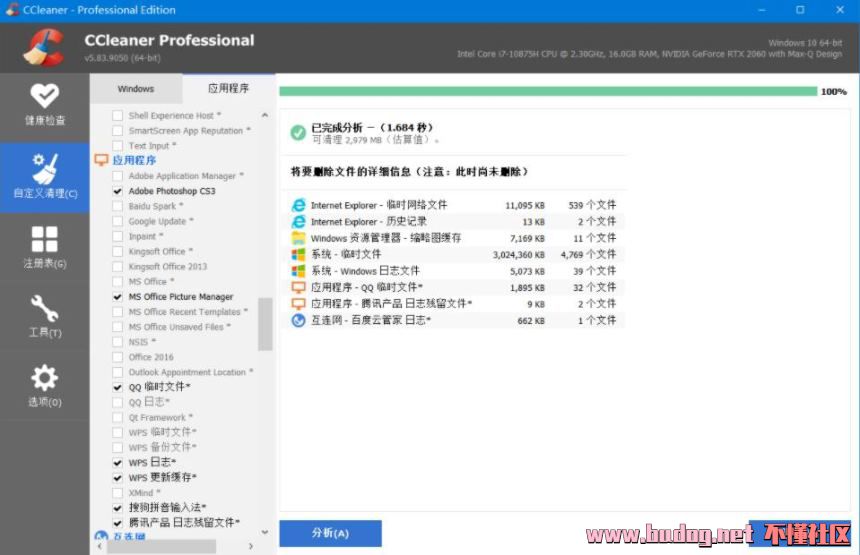The width and height of the screenshot is (860, 555).
Task: Uncheck the QQ 临时文件 checkbox
Action: [x=117, y=387]
